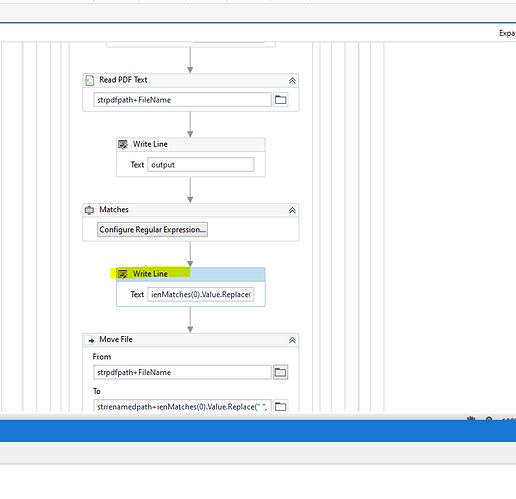The height and width of the screenshot is (499, 516).
Task: Click the Matches activity icon
Action: 89,210
